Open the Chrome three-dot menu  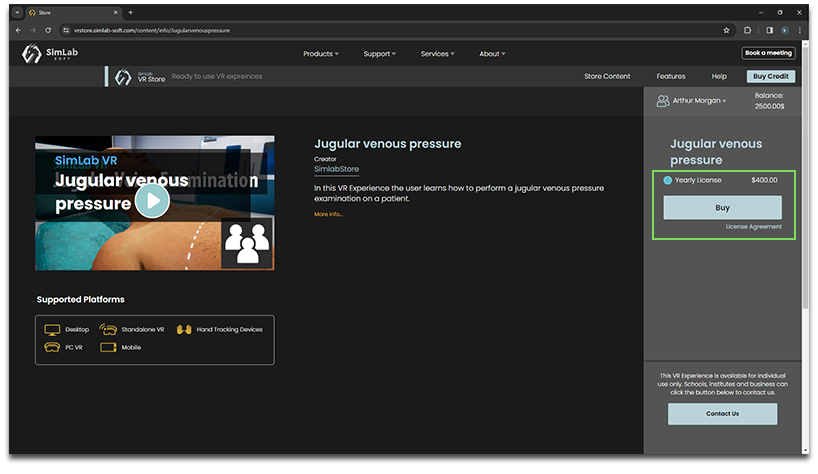(800, 30)
